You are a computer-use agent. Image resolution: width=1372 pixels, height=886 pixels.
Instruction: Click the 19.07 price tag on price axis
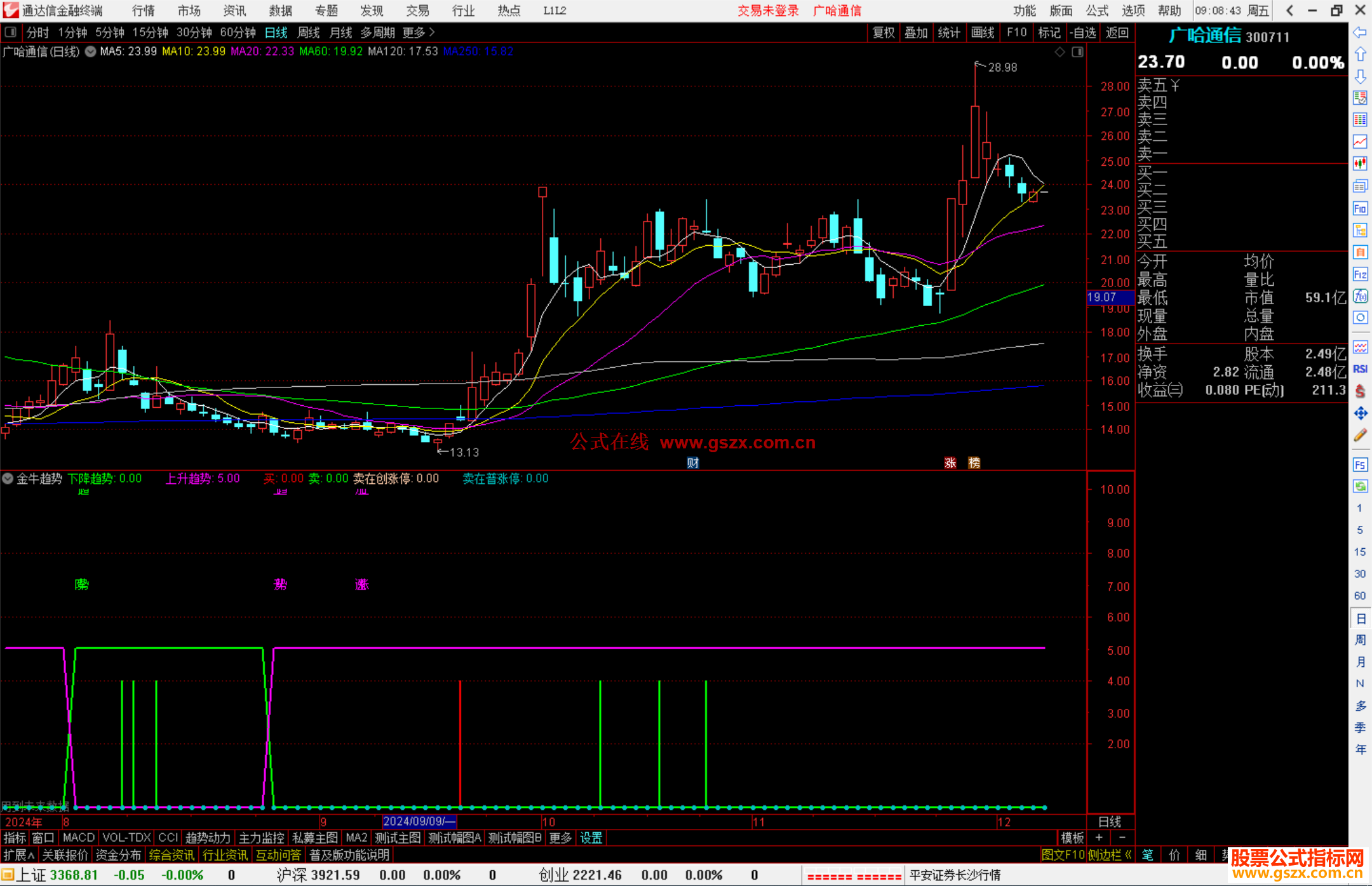pyautogui.click(x=1110, y=297)
